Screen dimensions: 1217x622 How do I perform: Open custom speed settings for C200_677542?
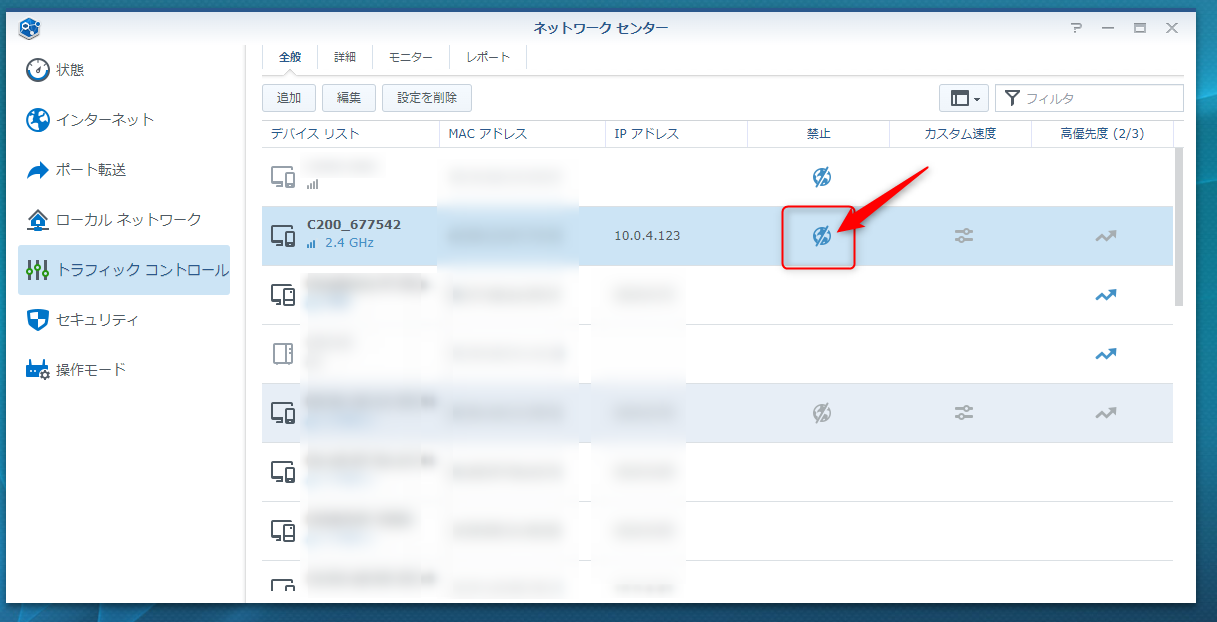click(x=963, y=236)
